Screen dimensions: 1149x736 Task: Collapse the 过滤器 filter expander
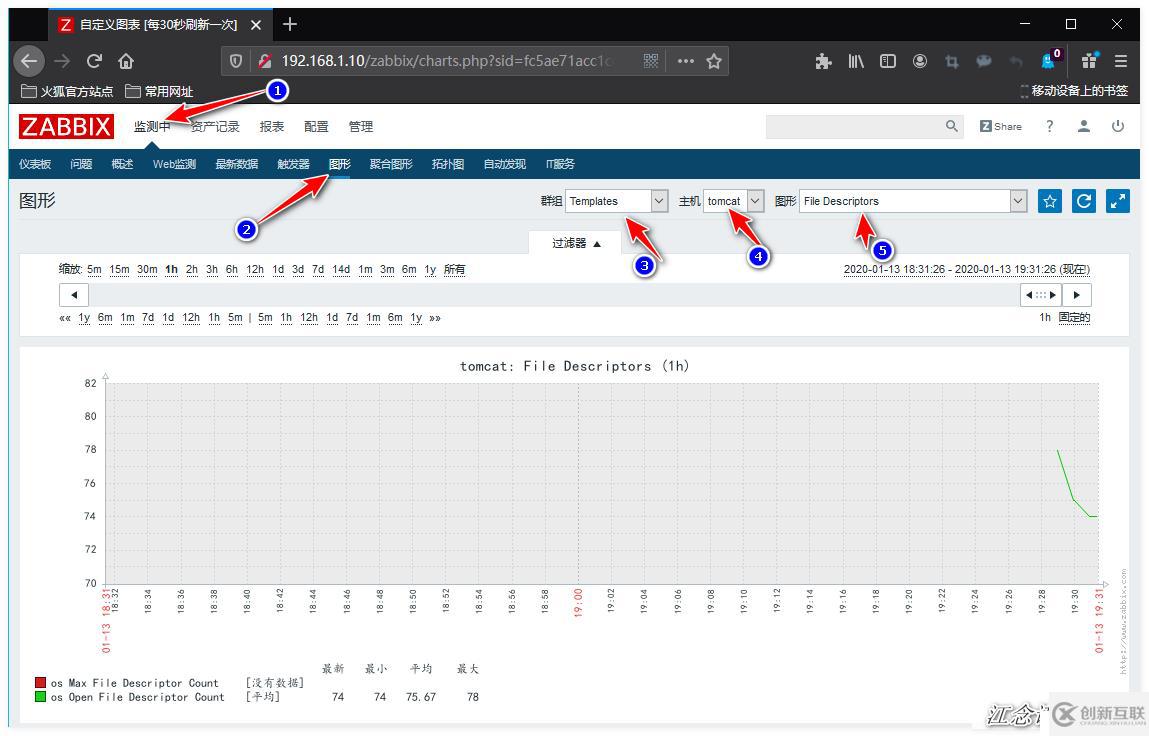576,243
